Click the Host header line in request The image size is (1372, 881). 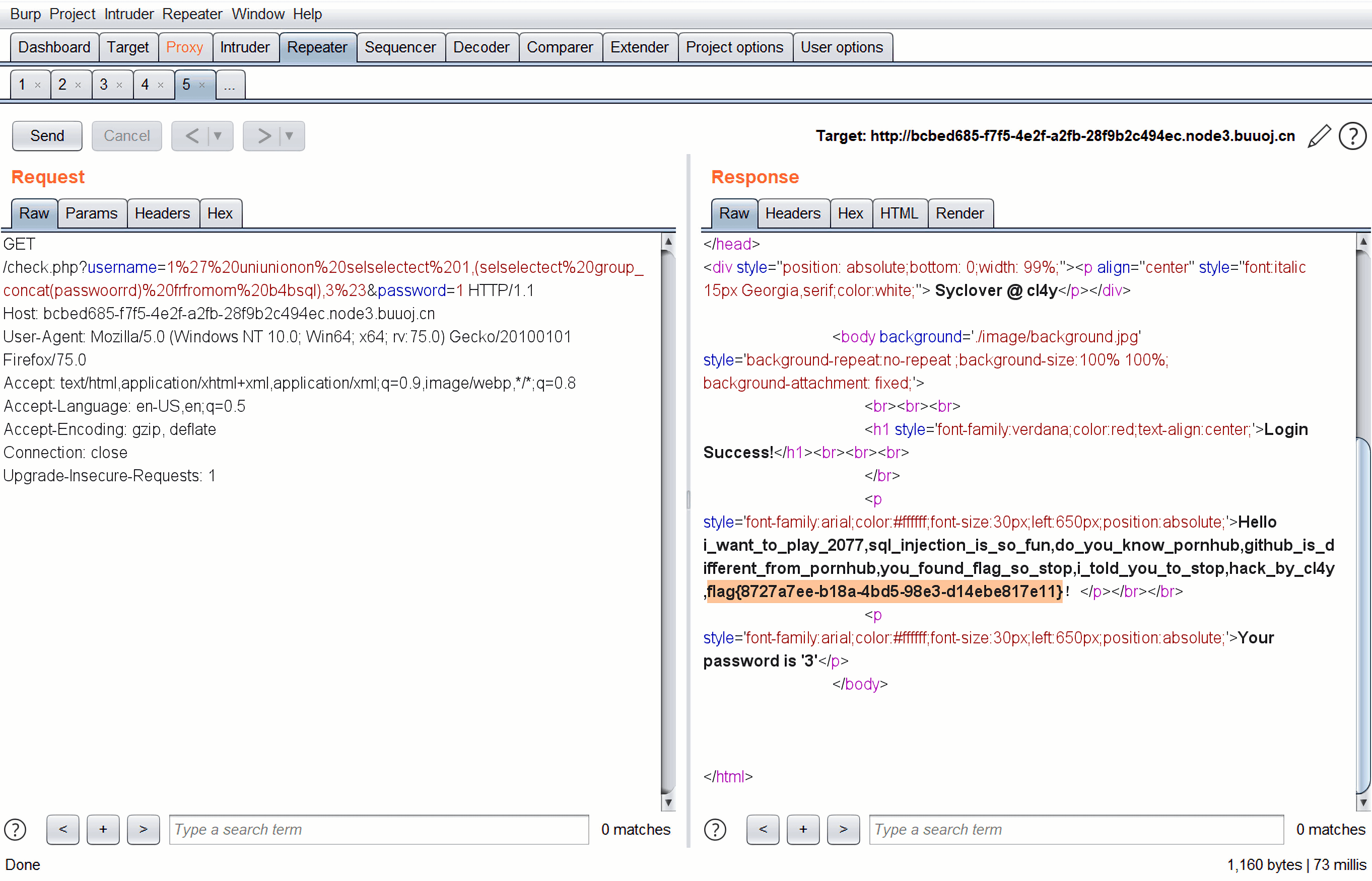219,314
